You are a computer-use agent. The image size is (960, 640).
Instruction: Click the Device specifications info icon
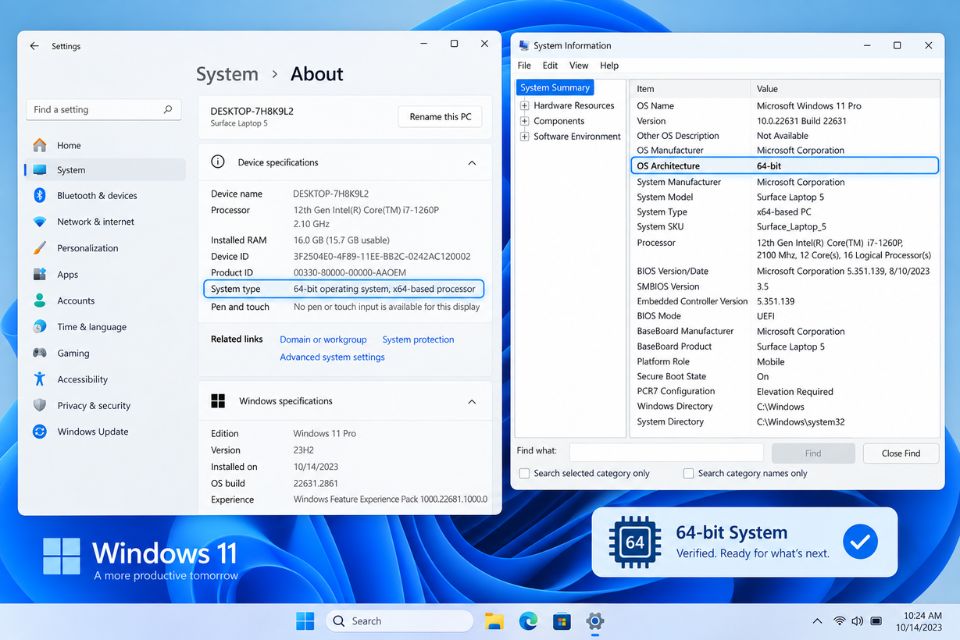point(217,162)
